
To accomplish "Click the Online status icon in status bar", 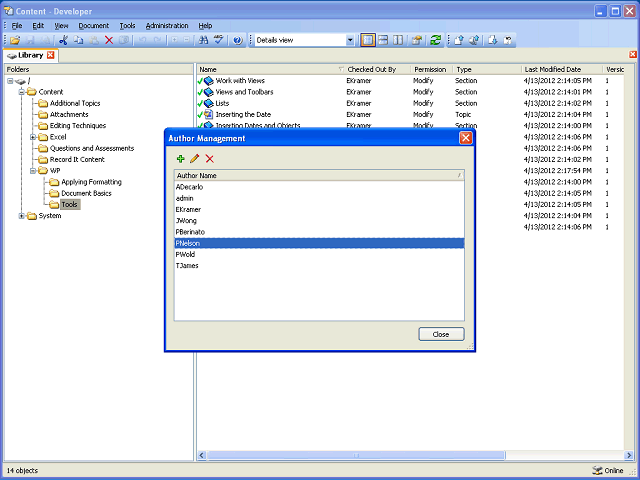I will click(597, 471).
